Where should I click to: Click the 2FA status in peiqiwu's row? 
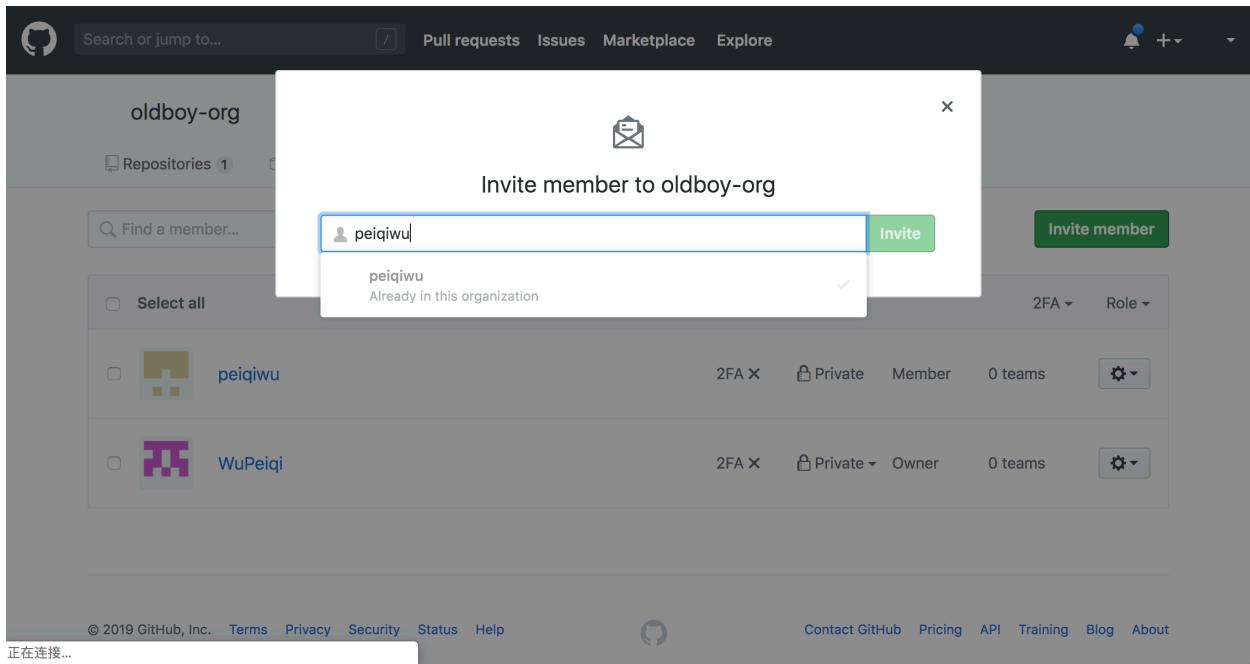click(x=739, y=375)
